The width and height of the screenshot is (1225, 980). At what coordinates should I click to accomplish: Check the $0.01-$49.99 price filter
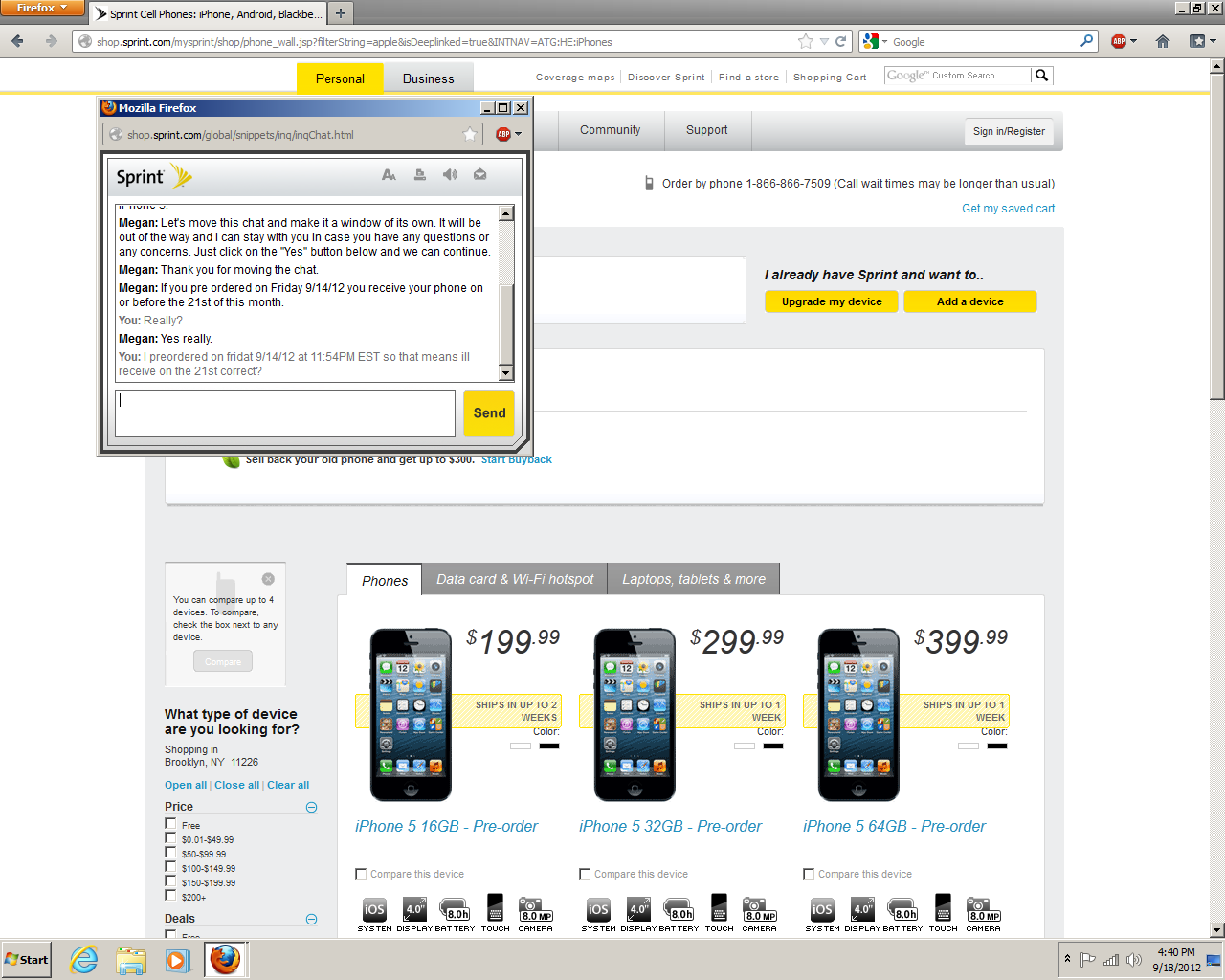tap(170, 837)
